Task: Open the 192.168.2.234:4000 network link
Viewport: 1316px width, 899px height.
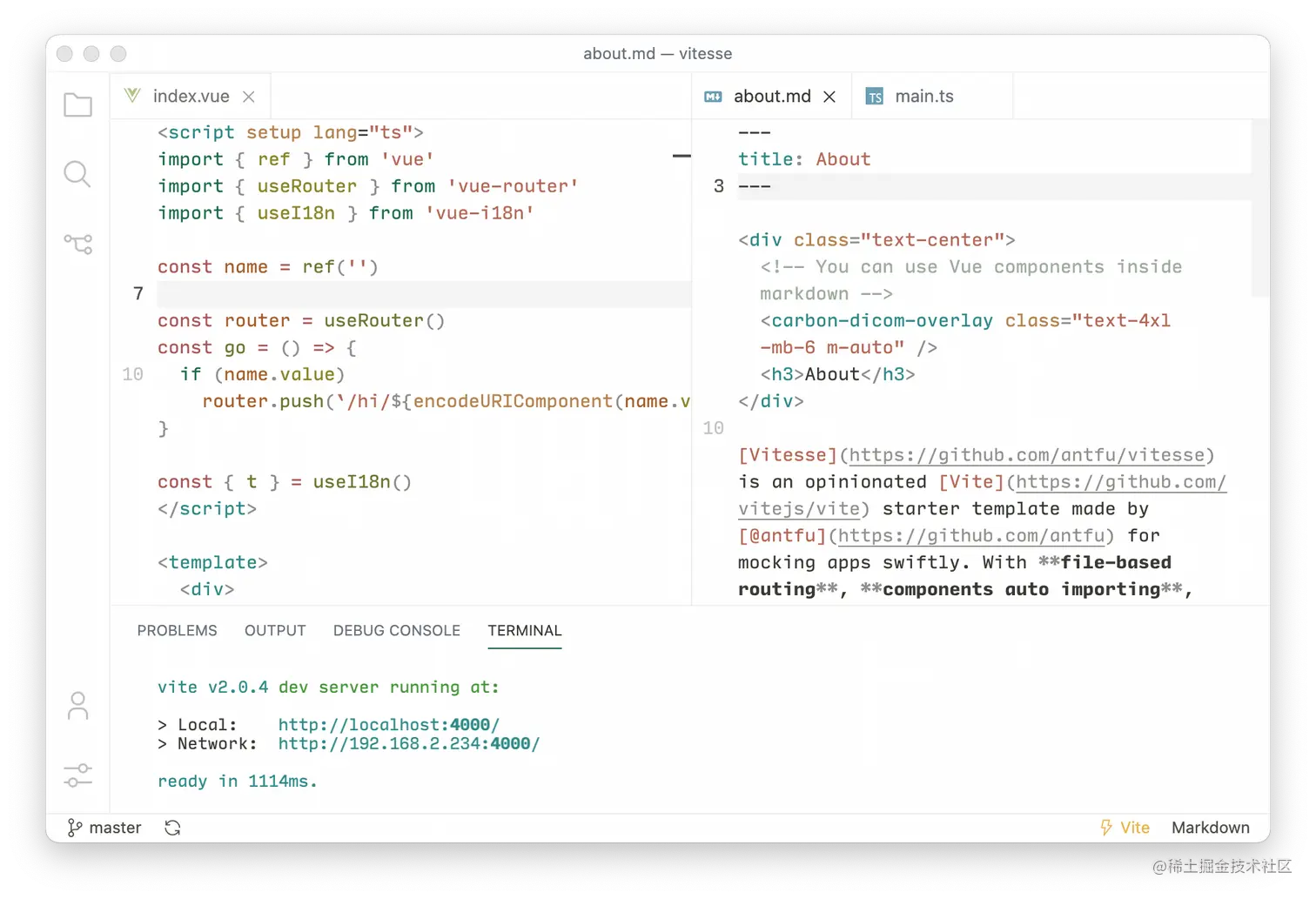Action: tap(409, 744)
